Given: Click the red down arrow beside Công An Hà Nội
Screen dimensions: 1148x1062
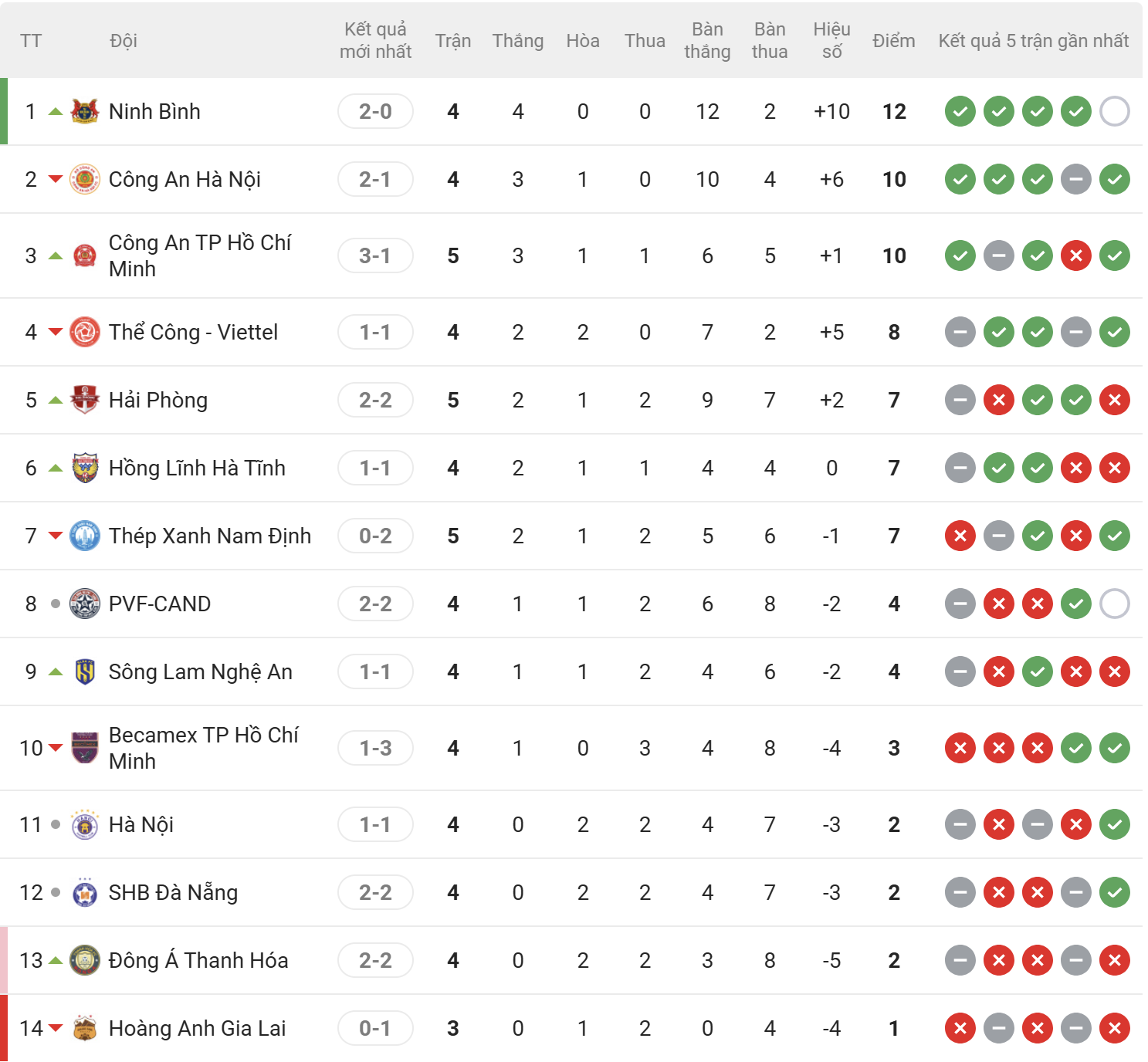Looking at the screenshot, I should [56, 179].
